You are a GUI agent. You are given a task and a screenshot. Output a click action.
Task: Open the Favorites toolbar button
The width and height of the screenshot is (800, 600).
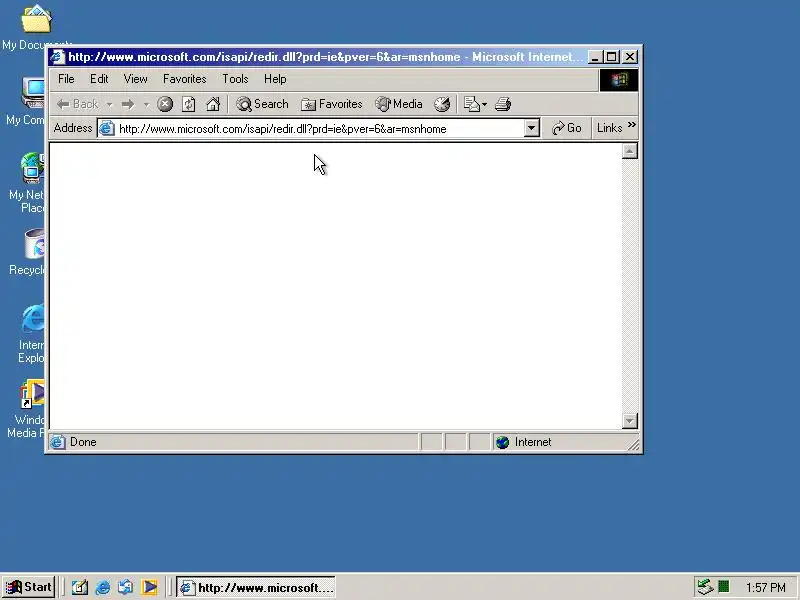(332, 104)
